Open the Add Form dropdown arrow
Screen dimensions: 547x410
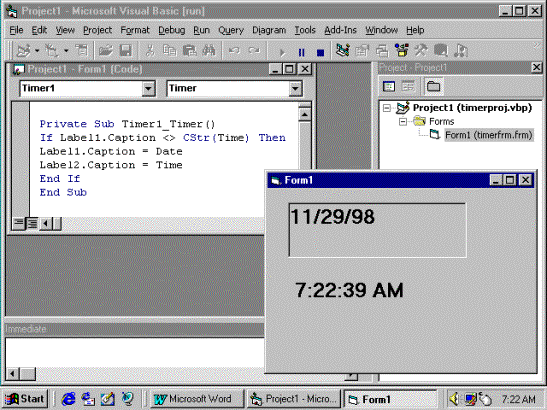pyautogui.click(x=66, y=51)
